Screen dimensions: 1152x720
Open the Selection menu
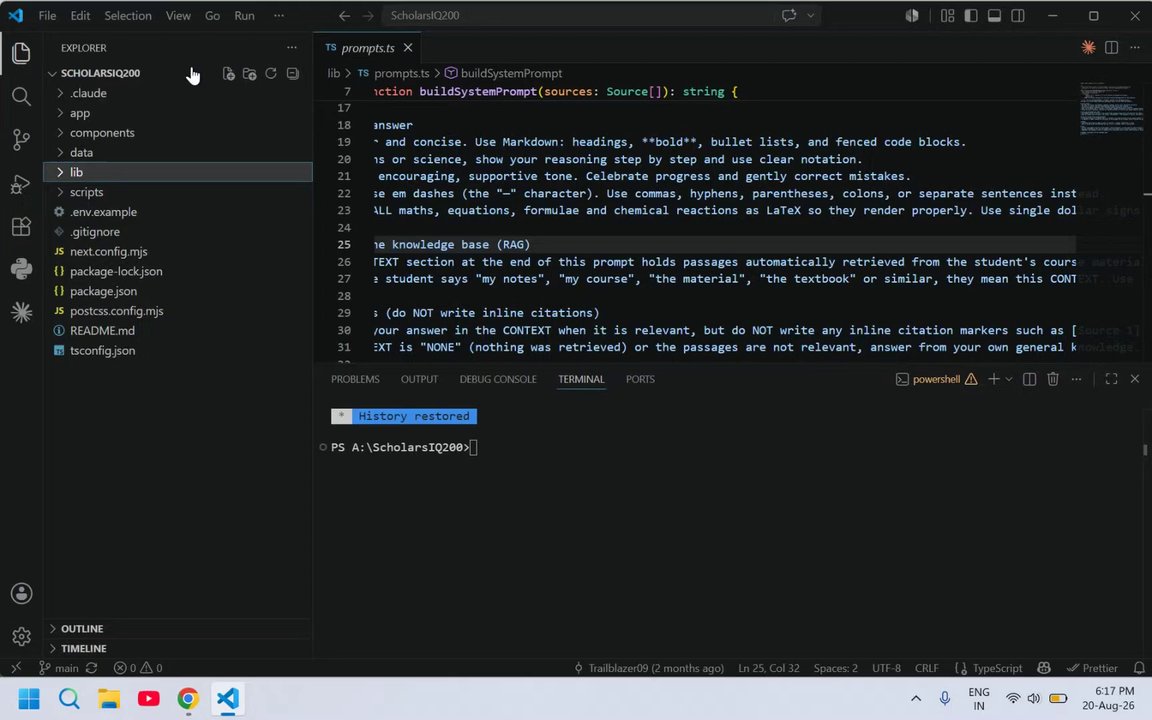pos(128,15)
